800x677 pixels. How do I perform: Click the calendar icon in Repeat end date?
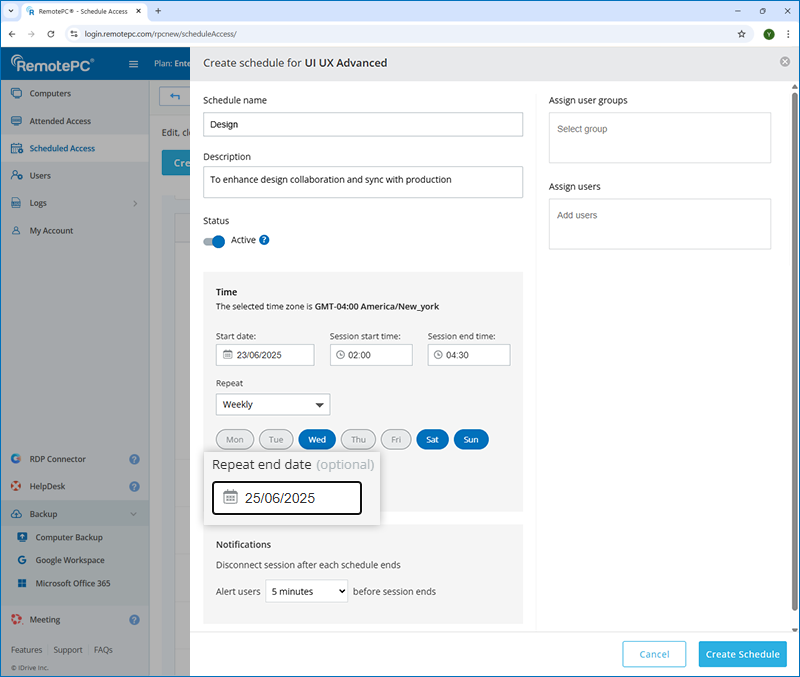(x=230, y=497)
